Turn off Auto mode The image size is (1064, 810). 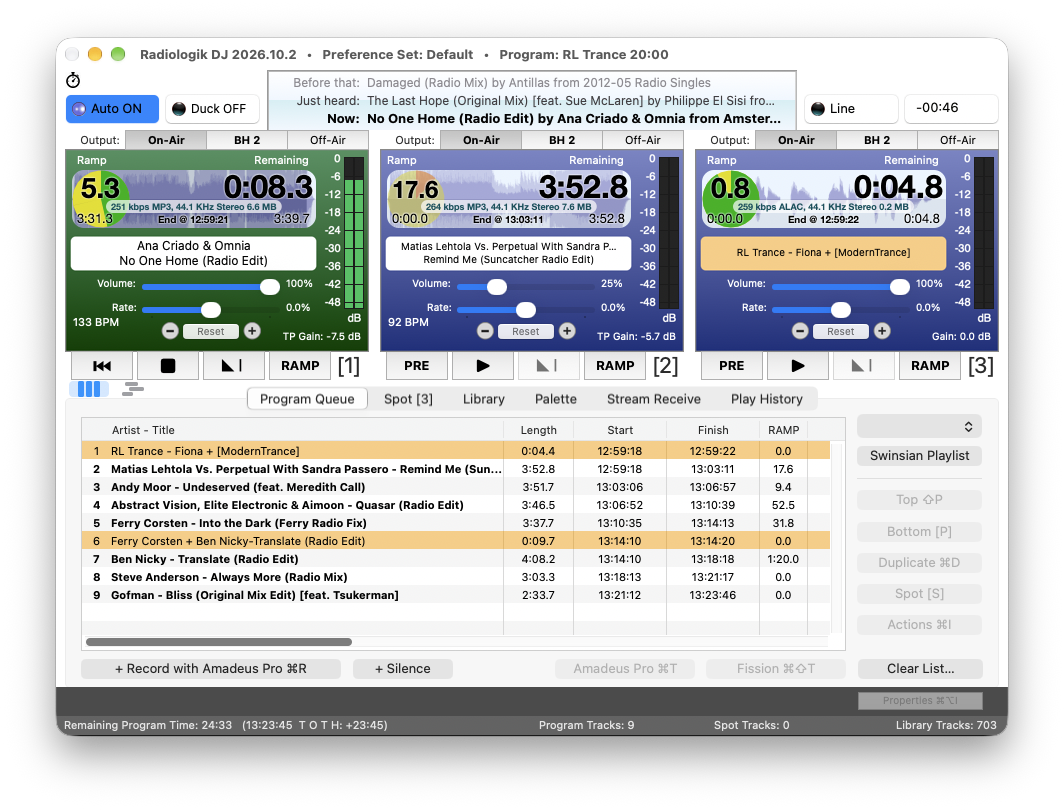click(112, 109)
